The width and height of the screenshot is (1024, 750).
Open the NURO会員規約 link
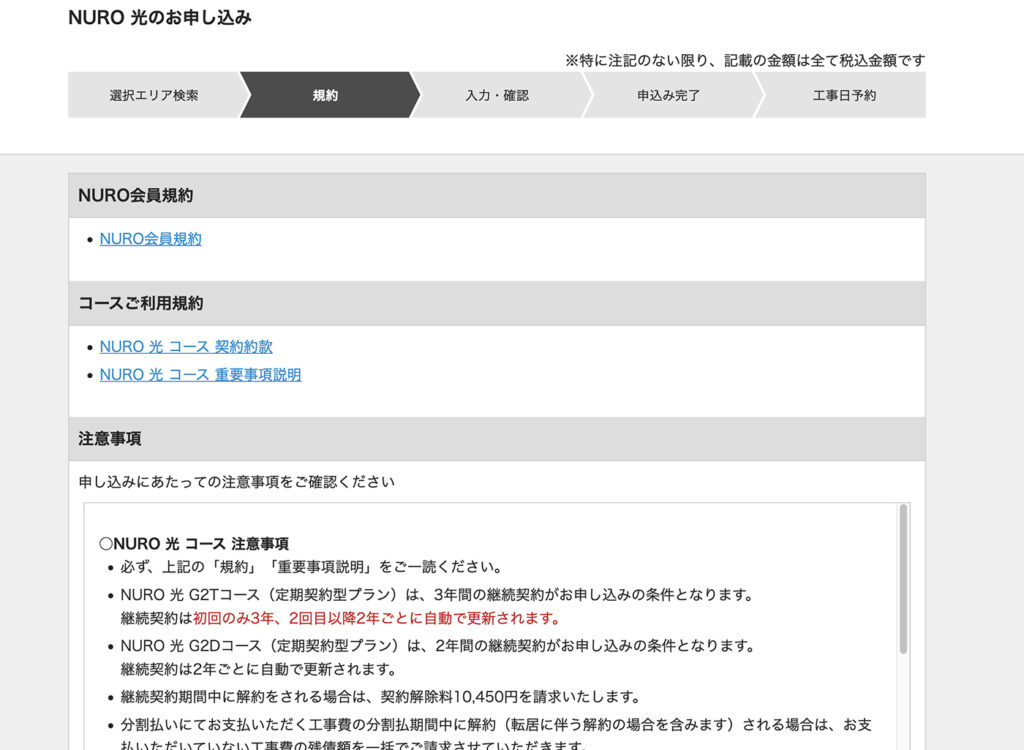150,239
